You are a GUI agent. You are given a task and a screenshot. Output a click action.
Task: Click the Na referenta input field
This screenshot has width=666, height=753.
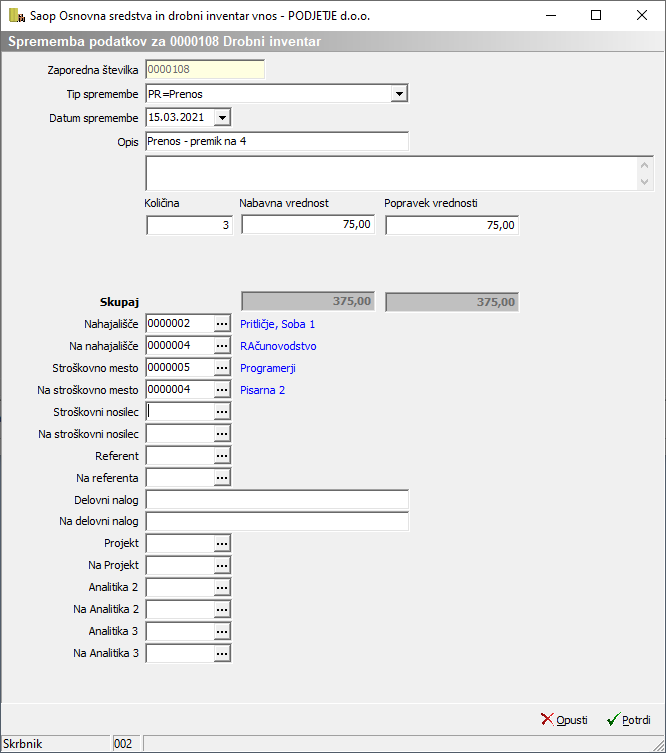click(180, 478)
